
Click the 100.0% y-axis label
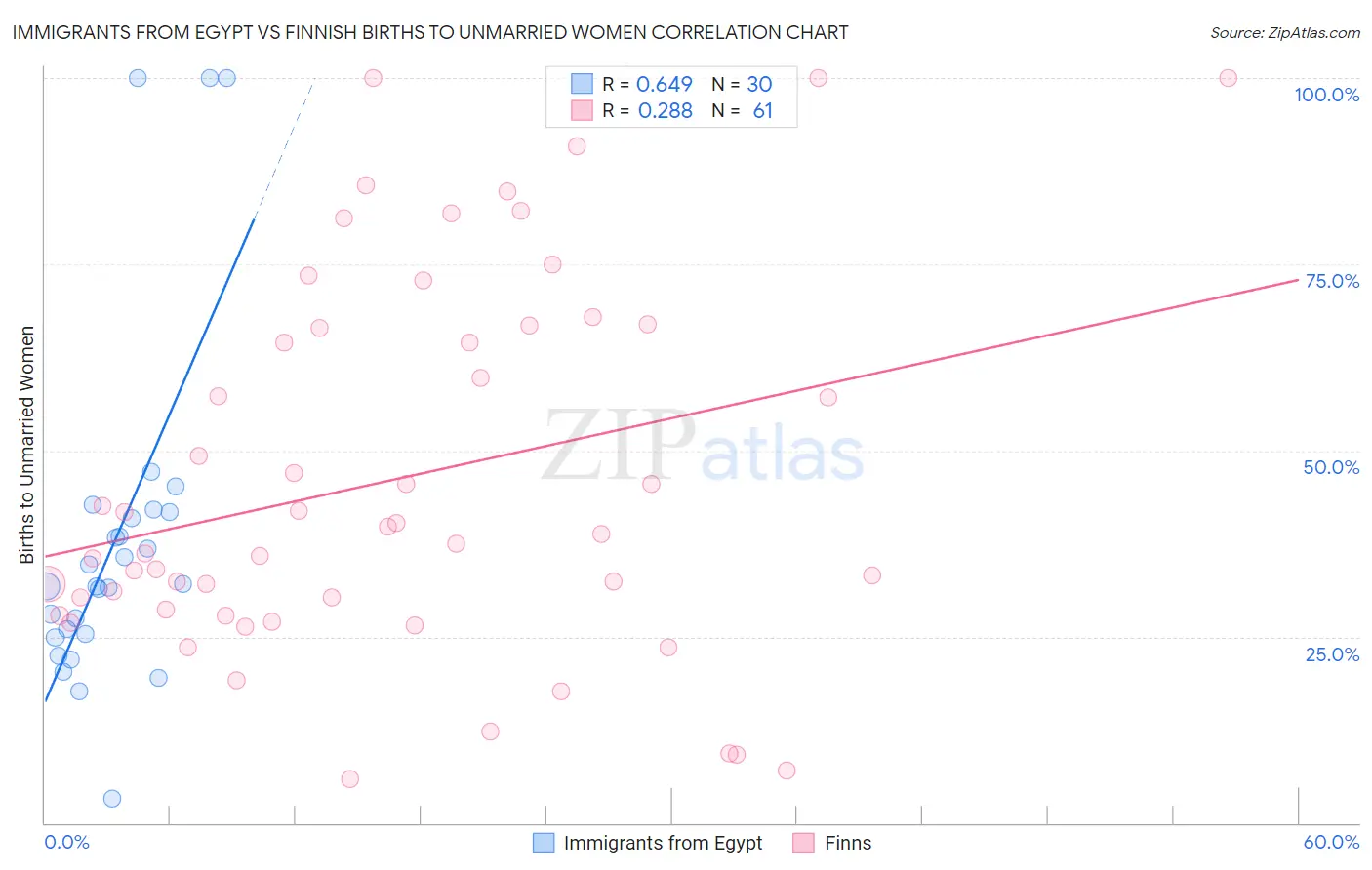(x=1326, y=95)
